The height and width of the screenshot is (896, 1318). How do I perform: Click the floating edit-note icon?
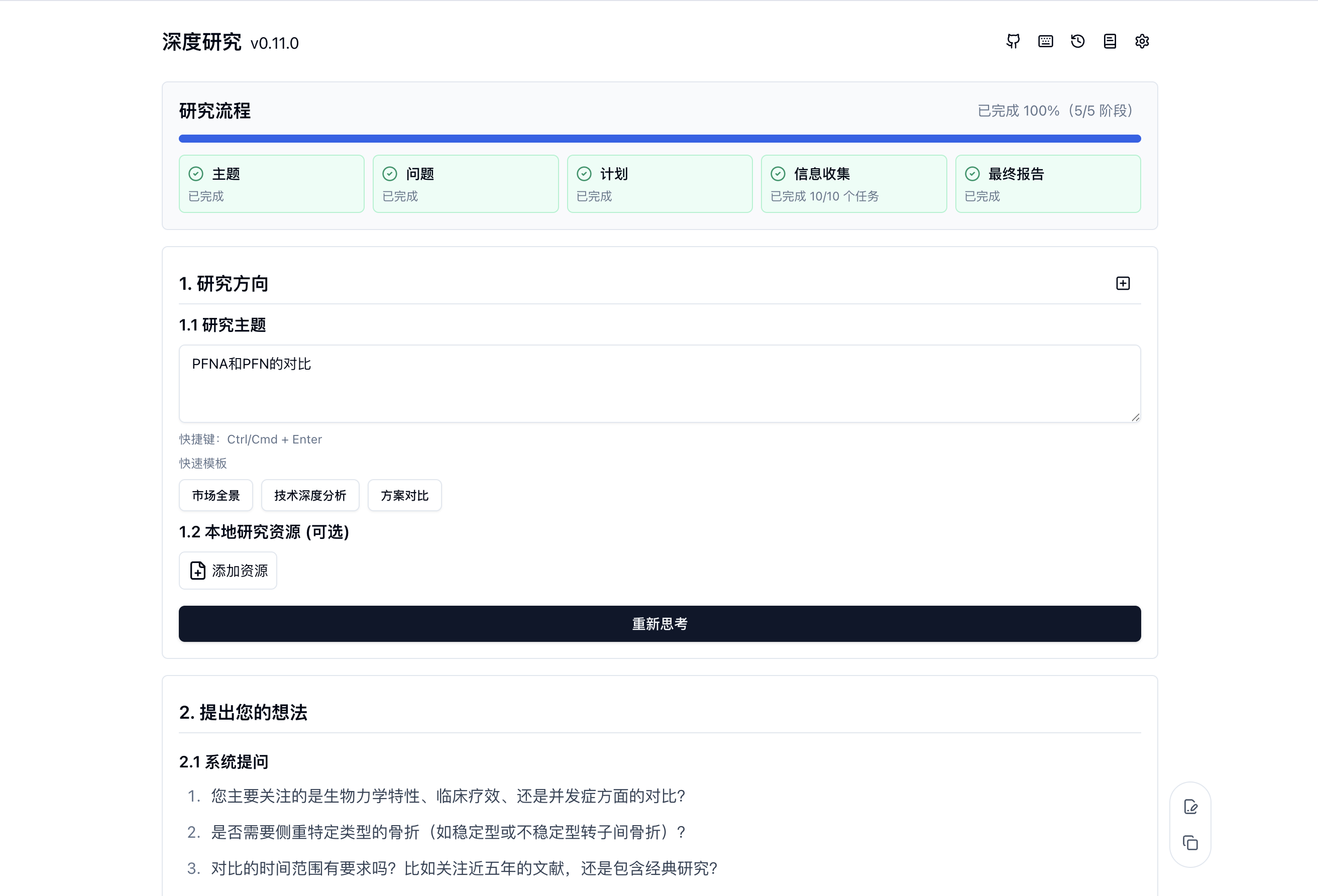(1190, 807)
